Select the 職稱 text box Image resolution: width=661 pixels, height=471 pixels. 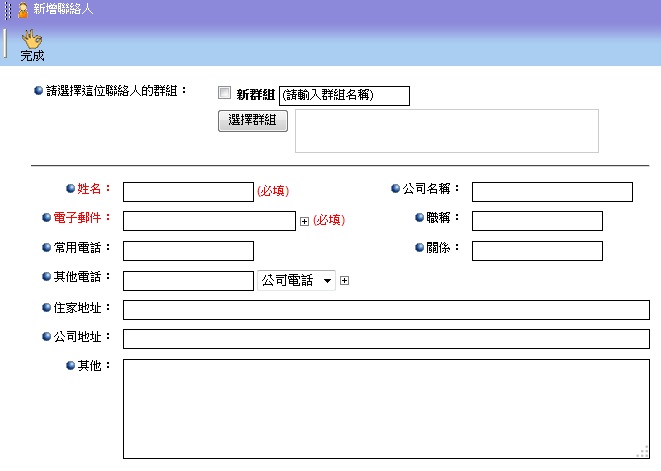pos(537,221)
